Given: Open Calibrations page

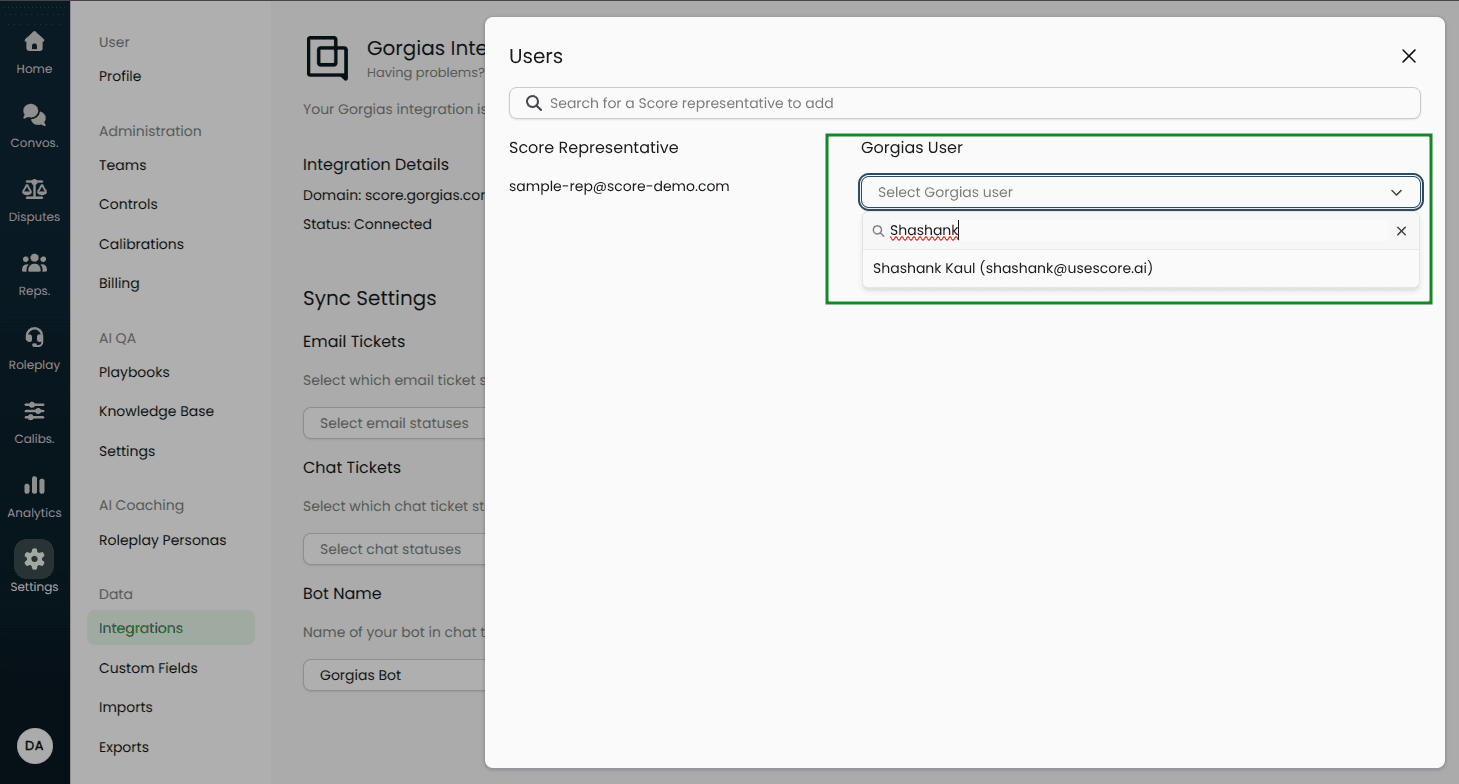Looking at the screenshot, I should tap(141, 244).
